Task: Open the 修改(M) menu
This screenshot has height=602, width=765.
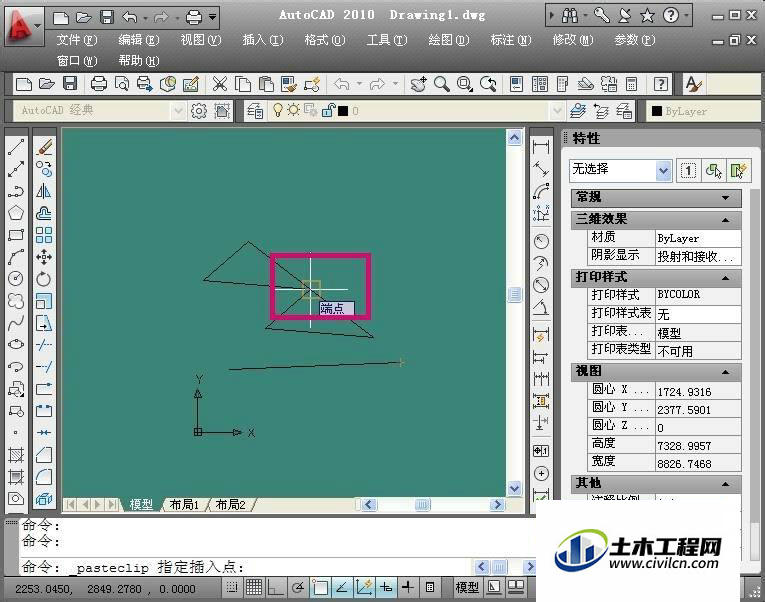Action: pos(573,40)
